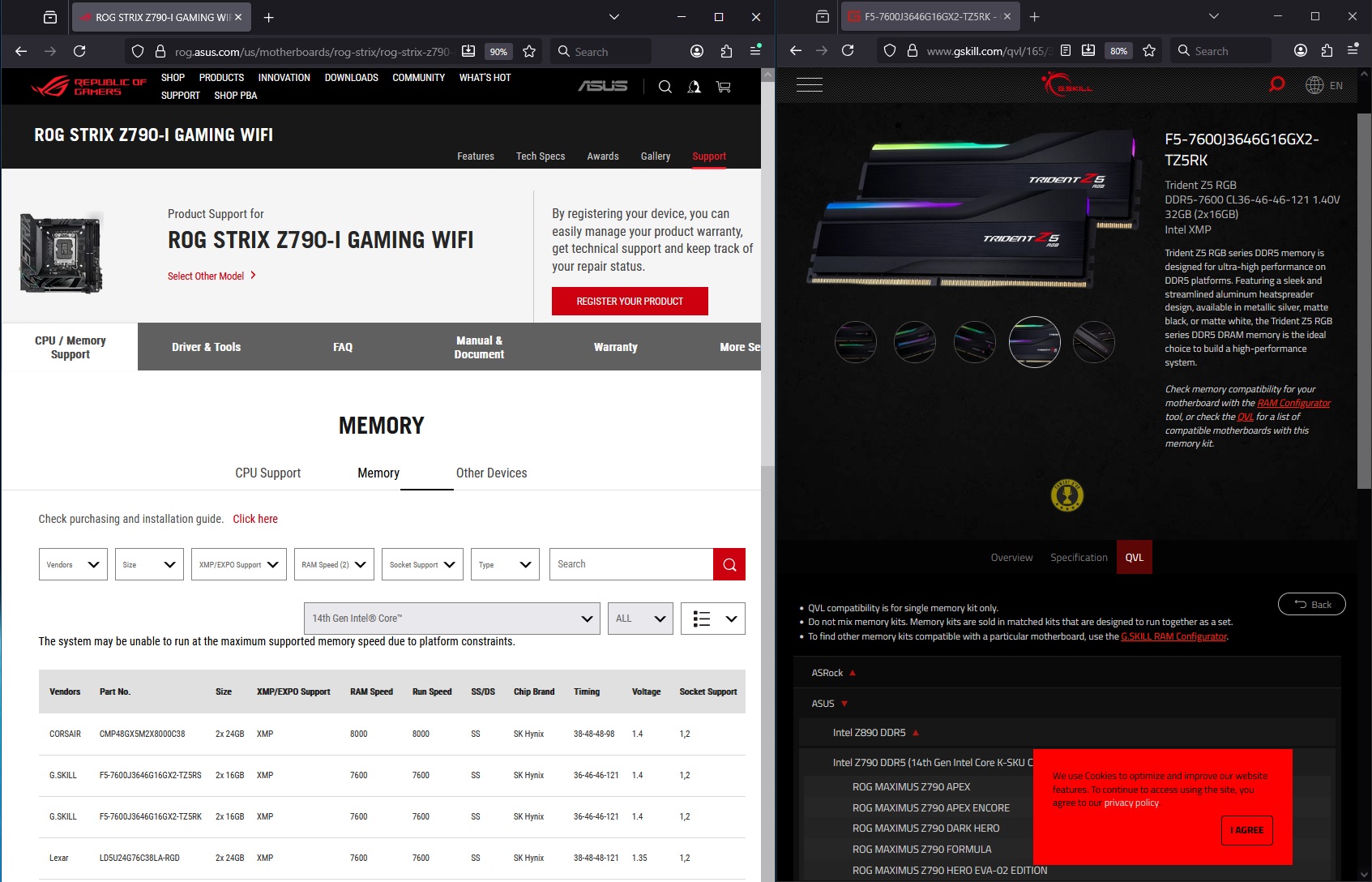
Task: Open the EN language globe selector
Action: 1324,85
